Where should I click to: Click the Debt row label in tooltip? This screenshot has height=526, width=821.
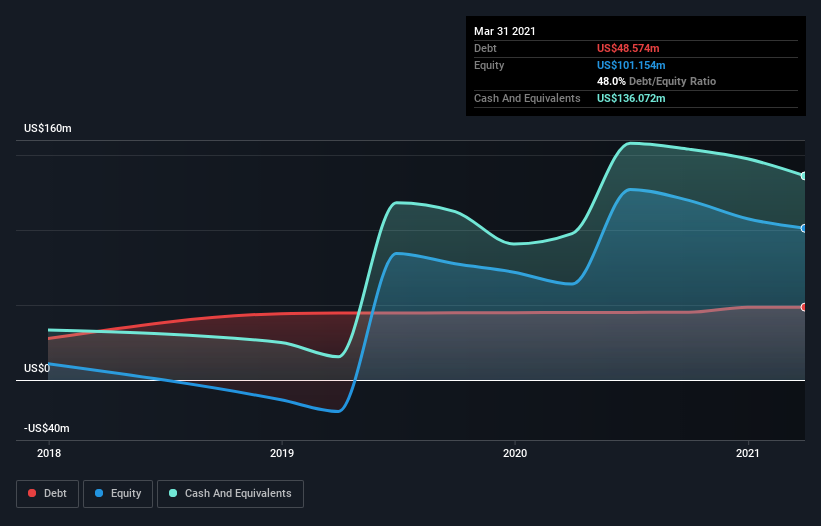[x=485, y=48]
